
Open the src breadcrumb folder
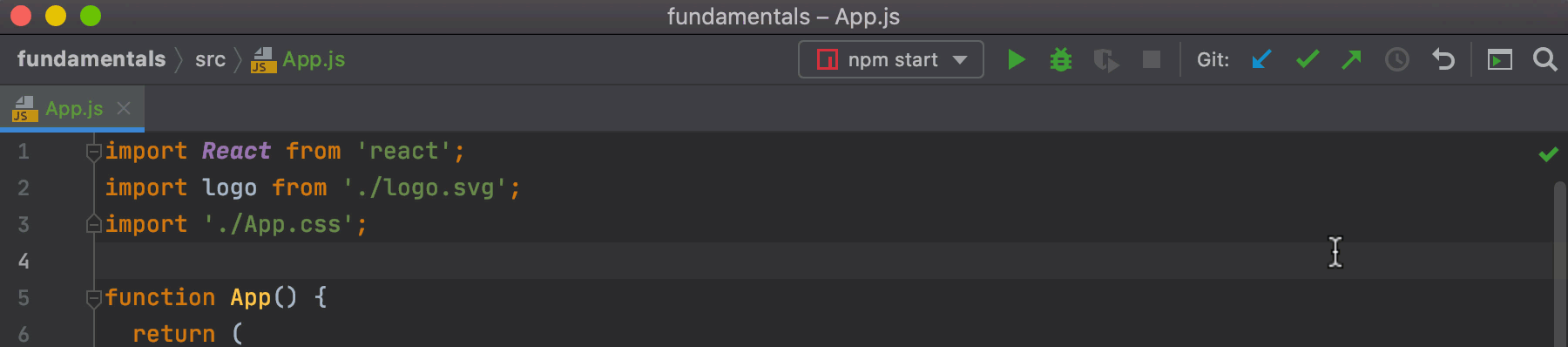tap(210, 59)
